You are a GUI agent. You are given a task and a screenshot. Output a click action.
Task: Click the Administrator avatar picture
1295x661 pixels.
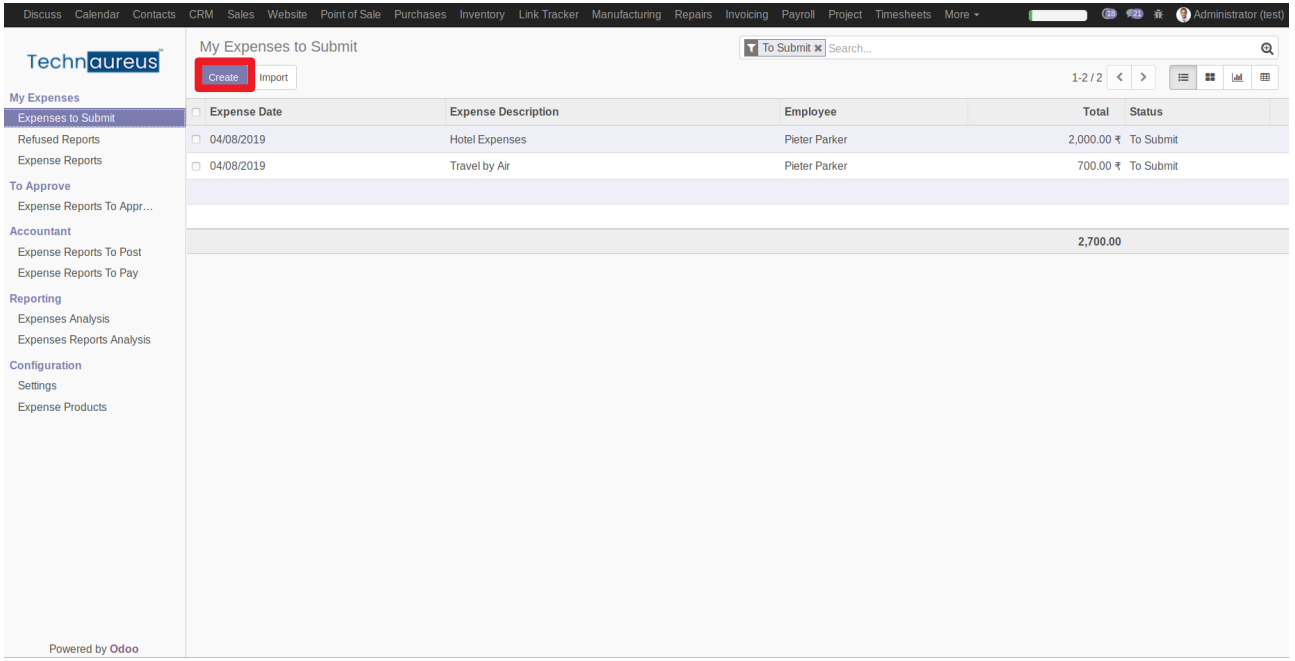pos(1184,14)
